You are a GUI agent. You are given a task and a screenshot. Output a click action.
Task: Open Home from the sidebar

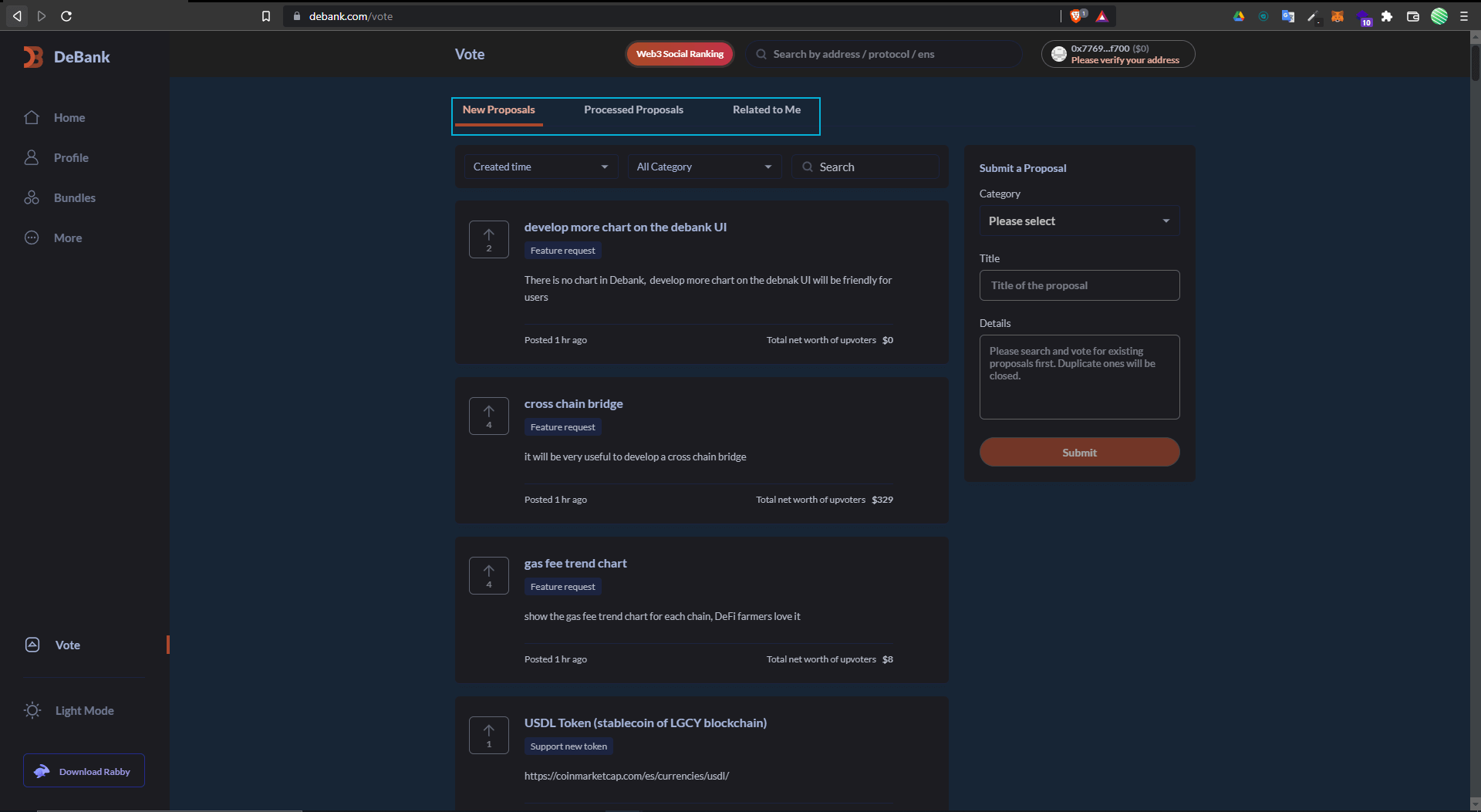click(x=69, y=117)
